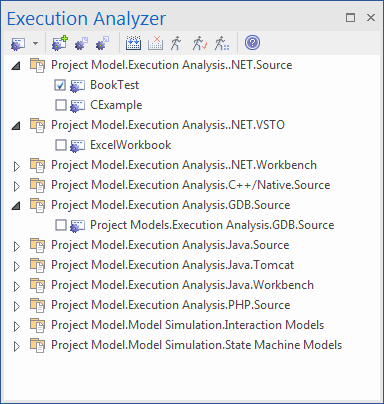This screenshot has height=404, width=384.
Task: Expand the Java.Tomcat package node
Action: click(x=16, y=266)
